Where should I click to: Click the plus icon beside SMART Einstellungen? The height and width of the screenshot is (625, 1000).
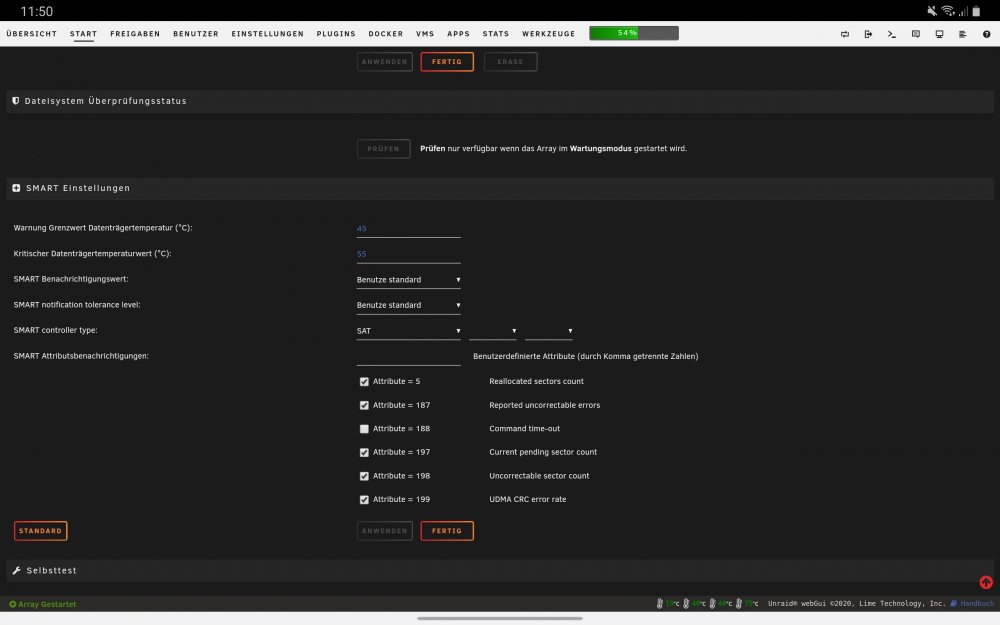click(x=17, y=188)
